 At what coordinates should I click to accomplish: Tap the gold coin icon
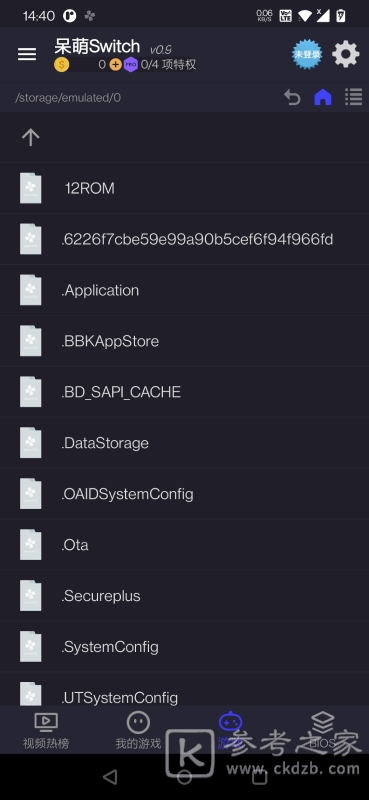[x=61, y=65]
